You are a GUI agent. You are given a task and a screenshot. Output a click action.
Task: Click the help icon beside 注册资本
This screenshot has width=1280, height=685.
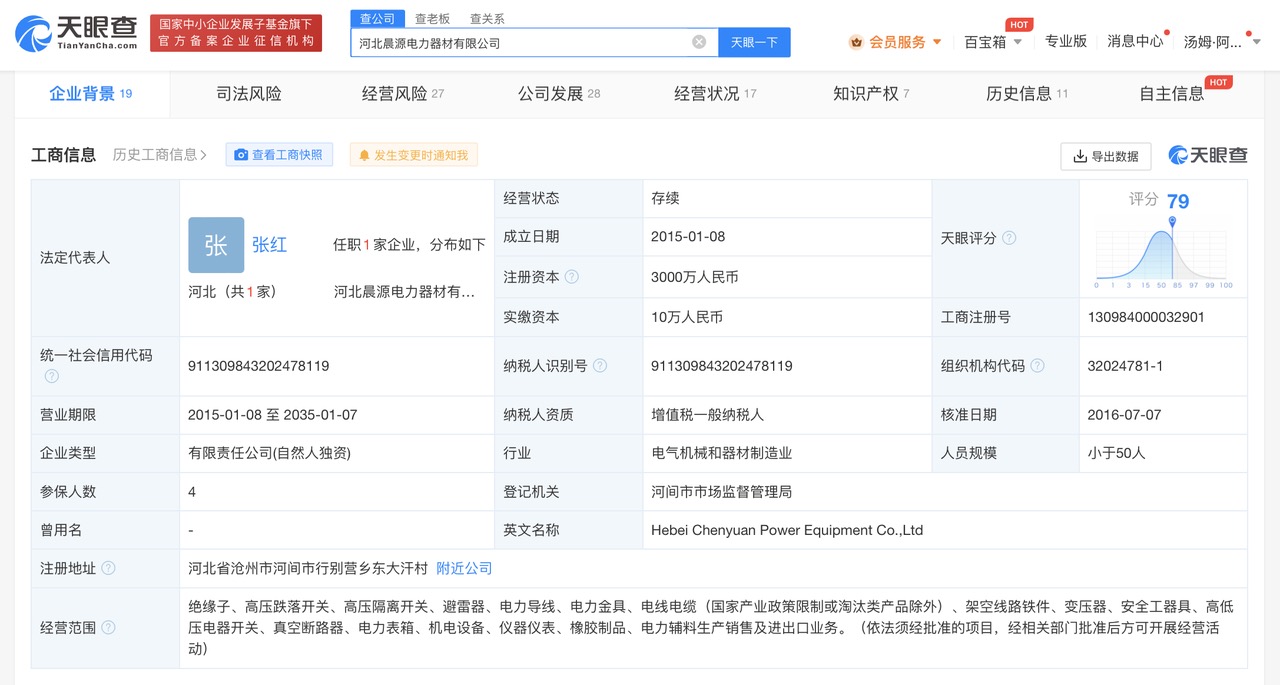pyautogui.click(x=572, y=277)
